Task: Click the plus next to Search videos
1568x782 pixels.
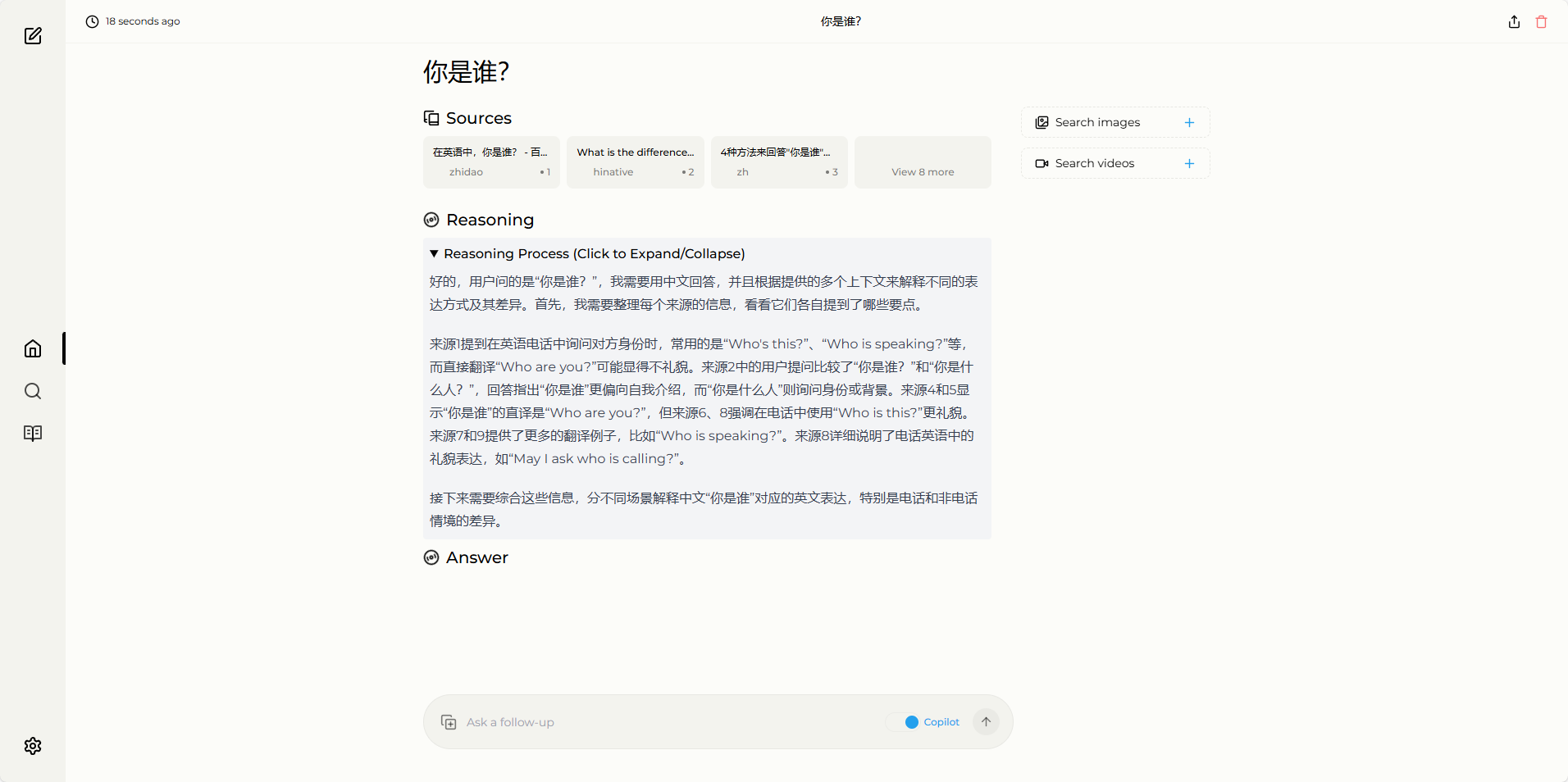Action: (x=1189, y=164)
